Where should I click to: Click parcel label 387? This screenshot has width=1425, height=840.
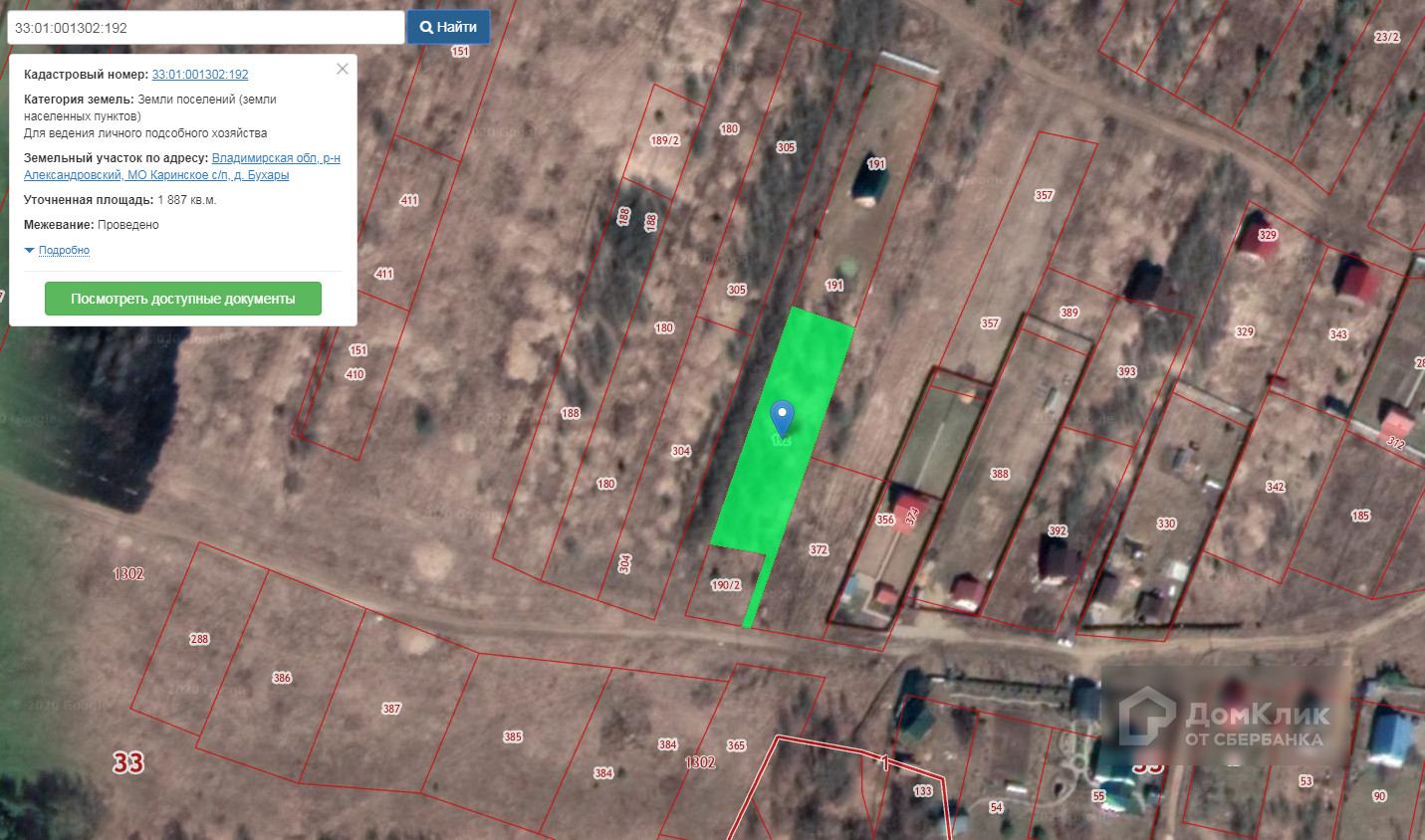[391, 709]
